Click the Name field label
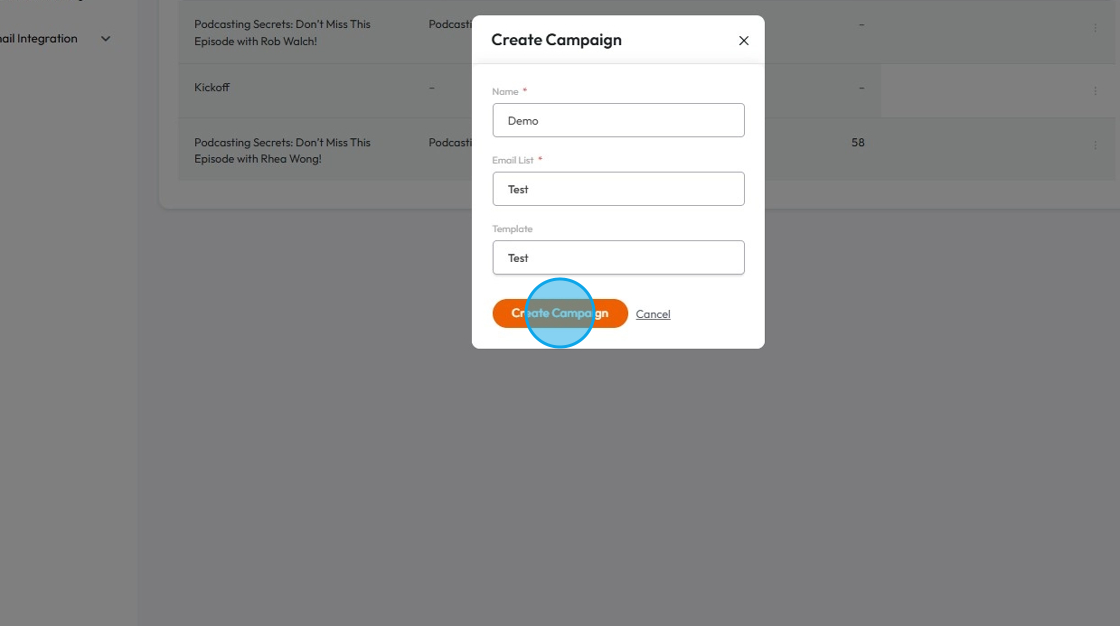The image size is (1120, 626). coord(505,92)
